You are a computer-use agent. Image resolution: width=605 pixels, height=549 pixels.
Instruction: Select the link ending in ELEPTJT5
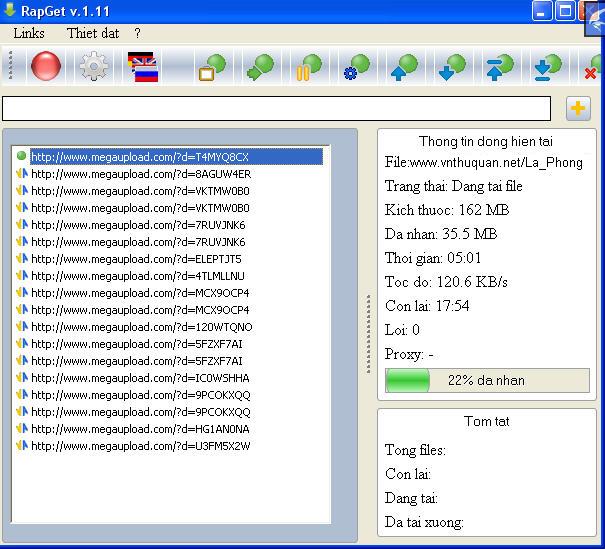tap(136, 259)
